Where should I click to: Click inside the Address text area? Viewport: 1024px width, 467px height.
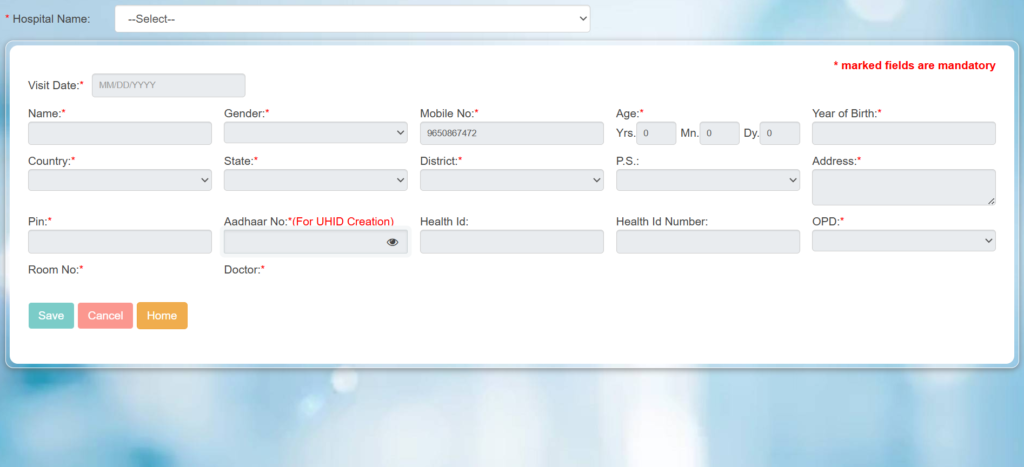[x=904, y=187]
